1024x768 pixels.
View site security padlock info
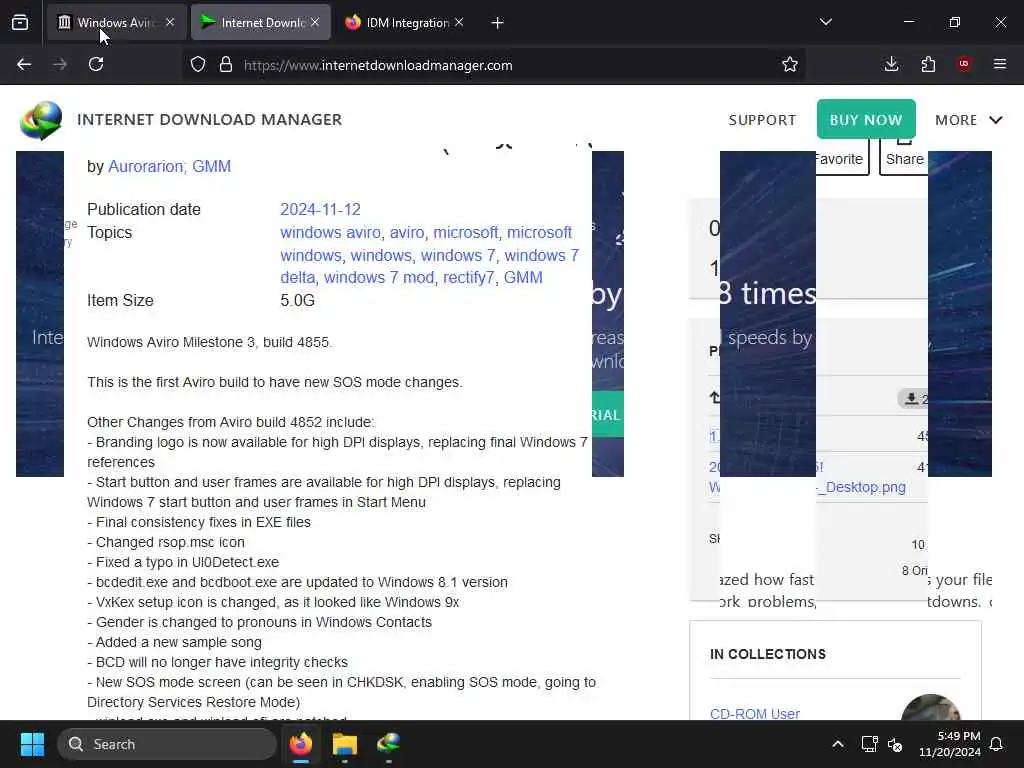[226, 64]
